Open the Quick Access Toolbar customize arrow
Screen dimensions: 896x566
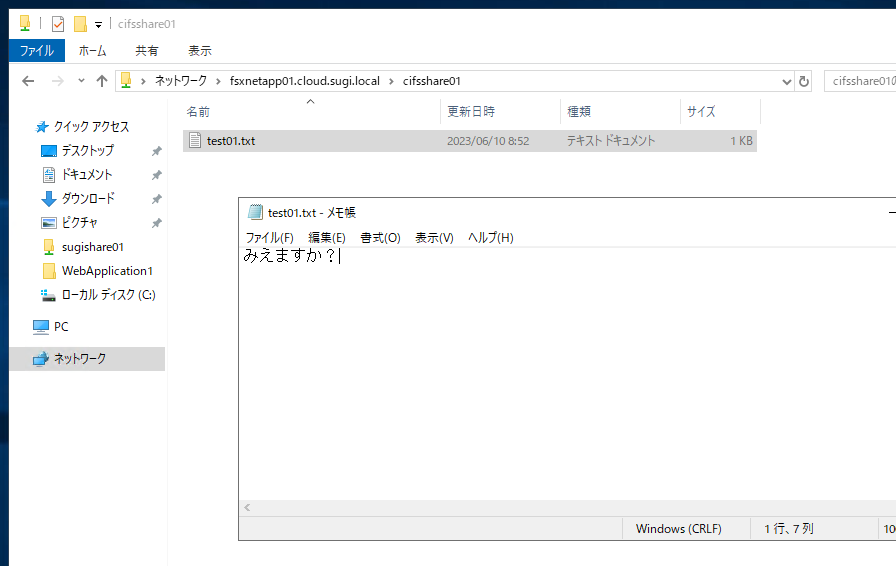tap(98, 25)
